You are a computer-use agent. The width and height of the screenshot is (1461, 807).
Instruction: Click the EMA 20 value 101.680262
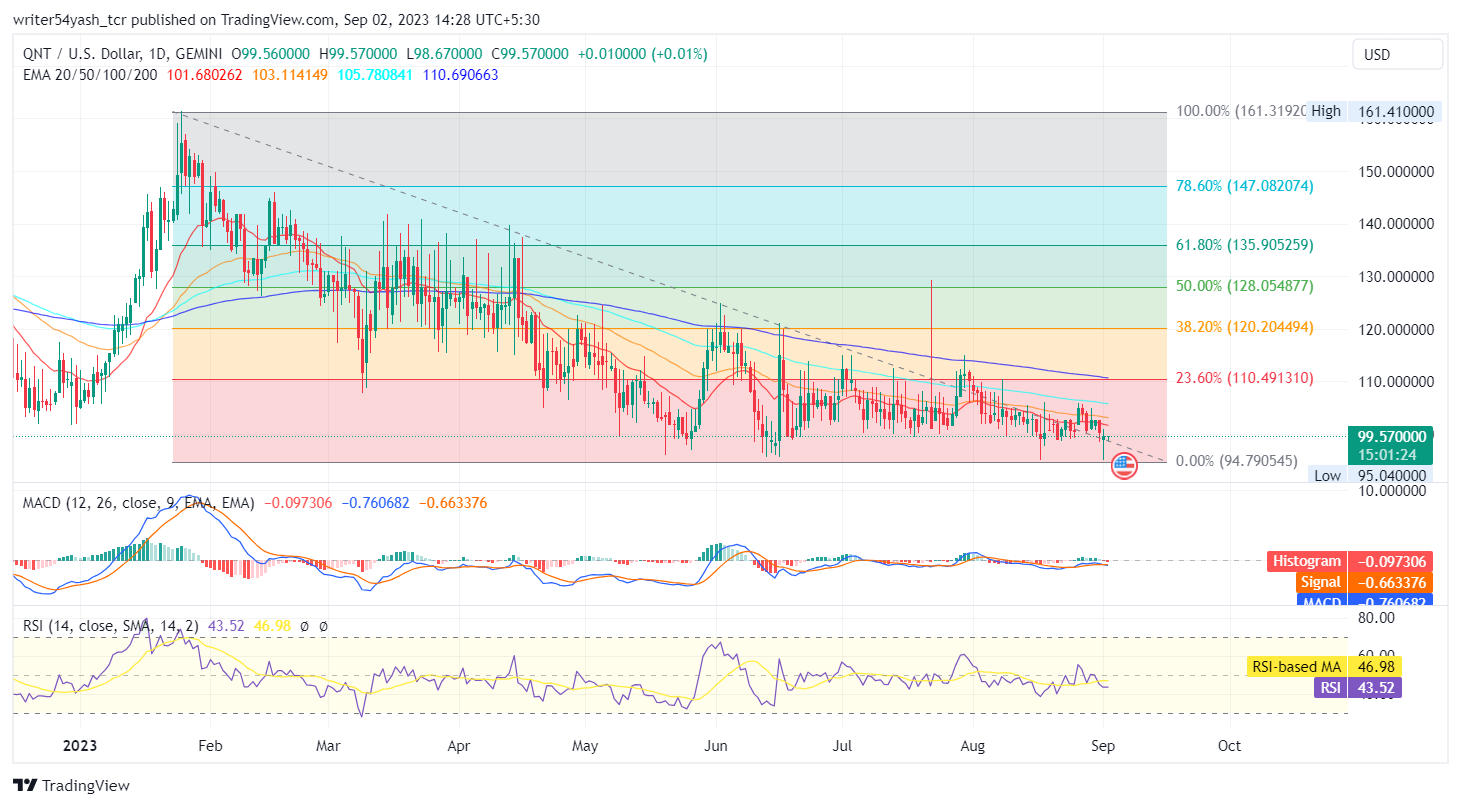point(207,75)
